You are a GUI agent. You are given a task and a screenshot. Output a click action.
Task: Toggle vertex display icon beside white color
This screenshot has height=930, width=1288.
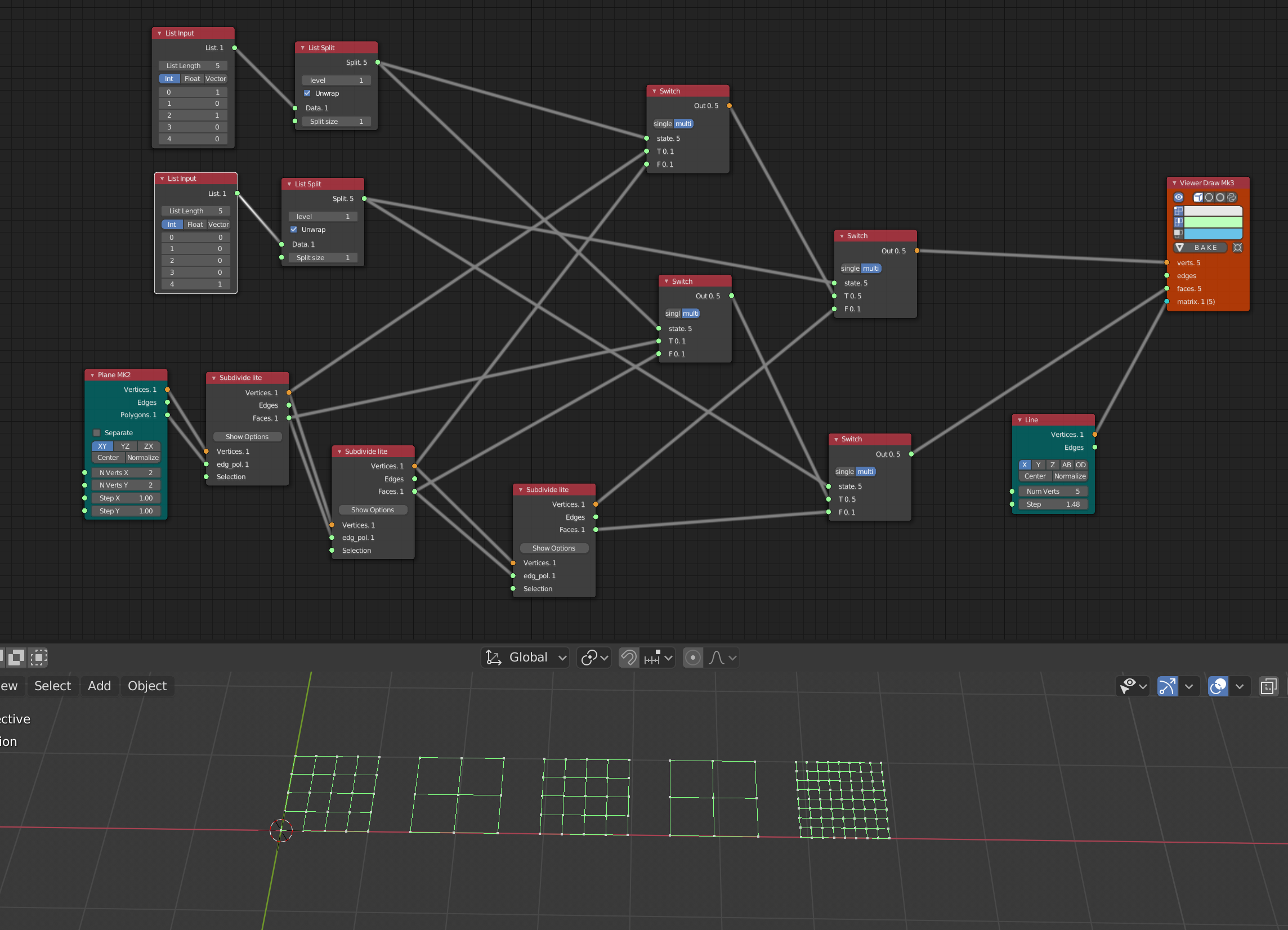(1178, 211)
